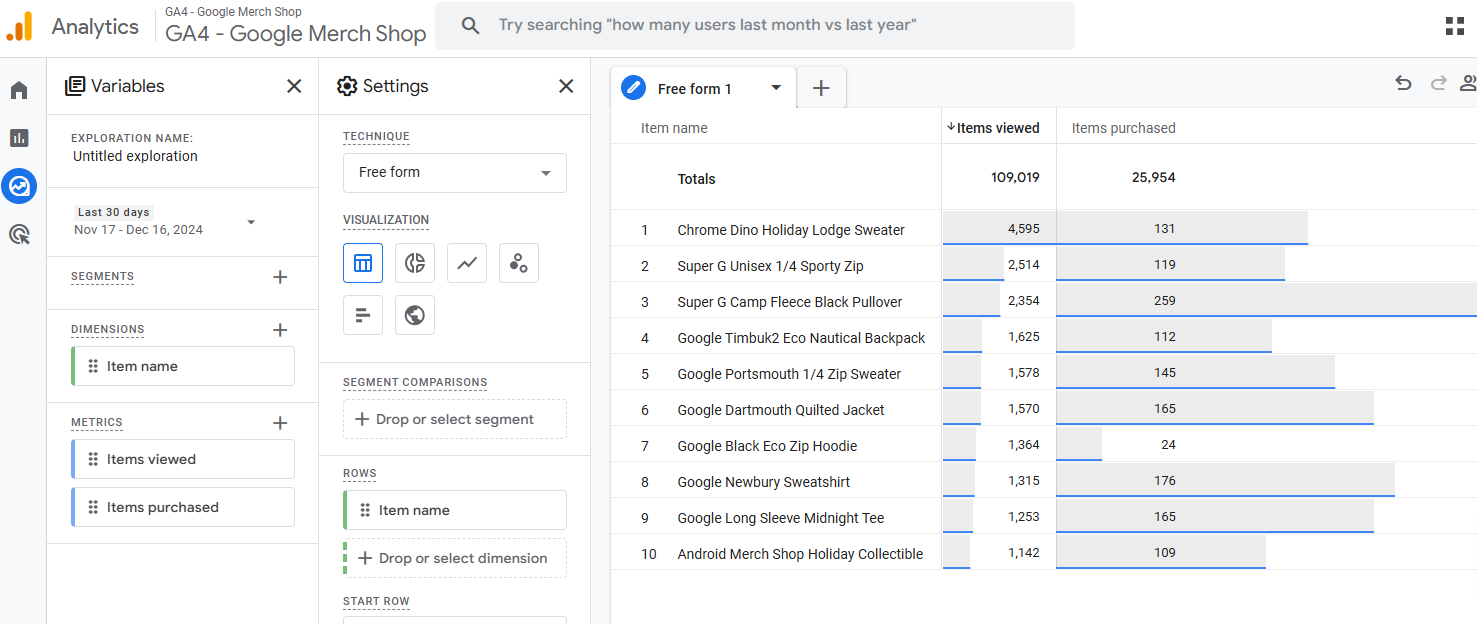The image size is (1477, 639).
Task: Click the Analytics product name text
Action: tap(95, 27)
